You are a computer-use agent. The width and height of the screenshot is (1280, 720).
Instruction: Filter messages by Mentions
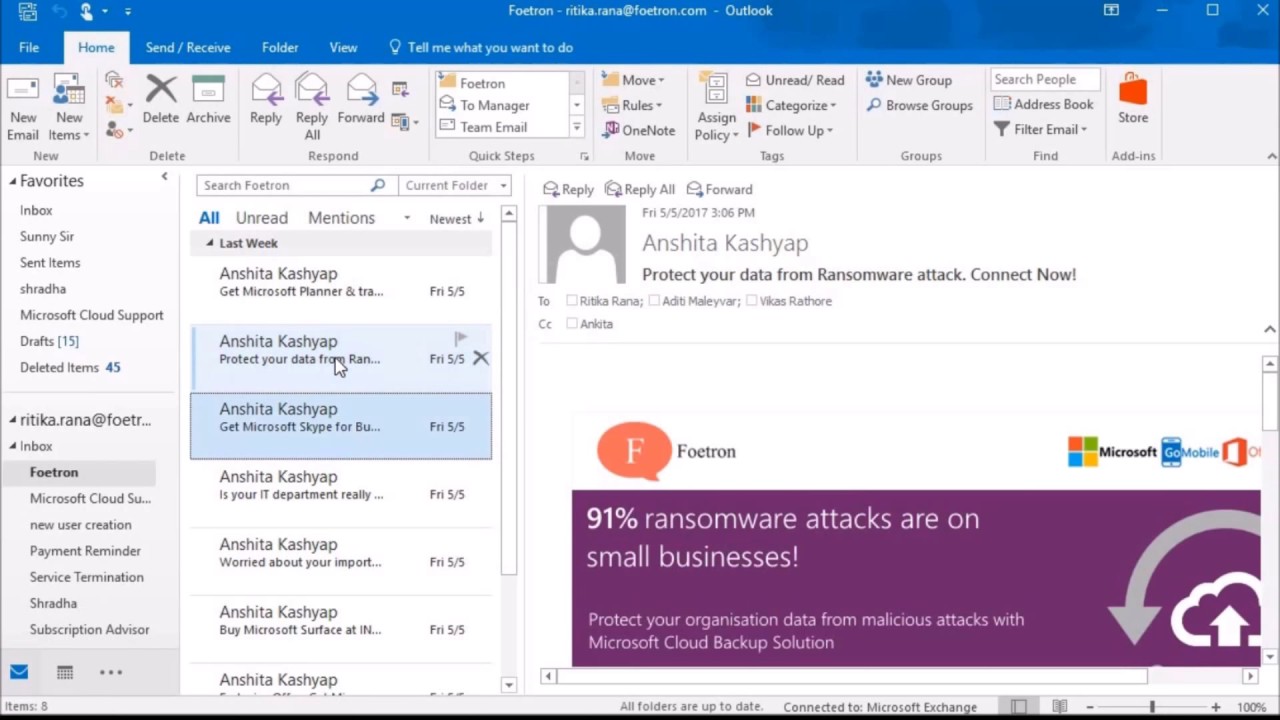(341, 218)
